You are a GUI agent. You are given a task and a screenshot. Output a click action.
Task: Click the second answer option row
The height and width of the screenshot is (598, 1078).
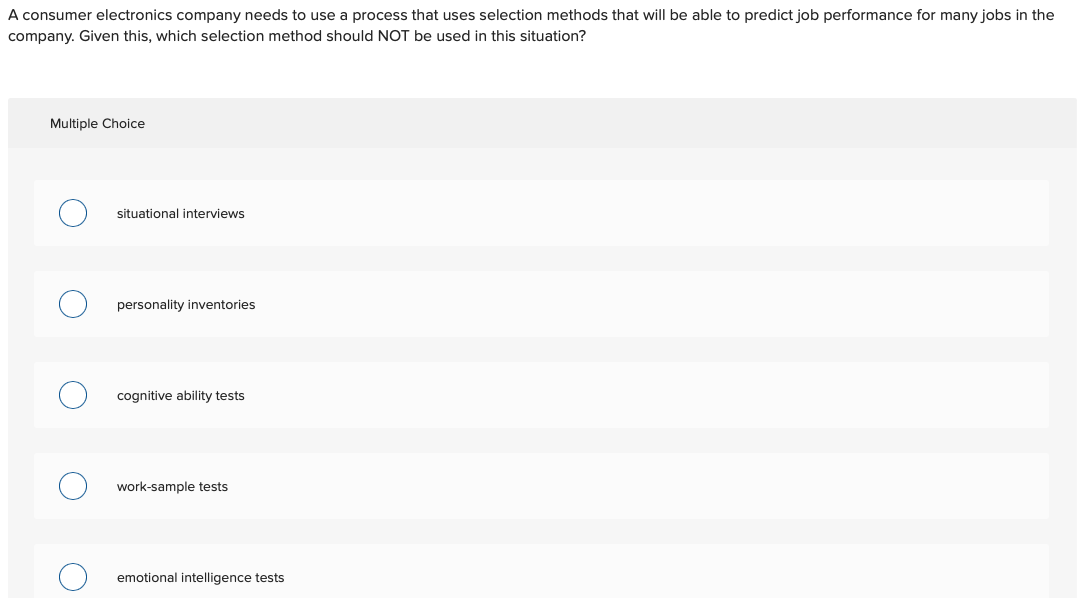[541, 304]
